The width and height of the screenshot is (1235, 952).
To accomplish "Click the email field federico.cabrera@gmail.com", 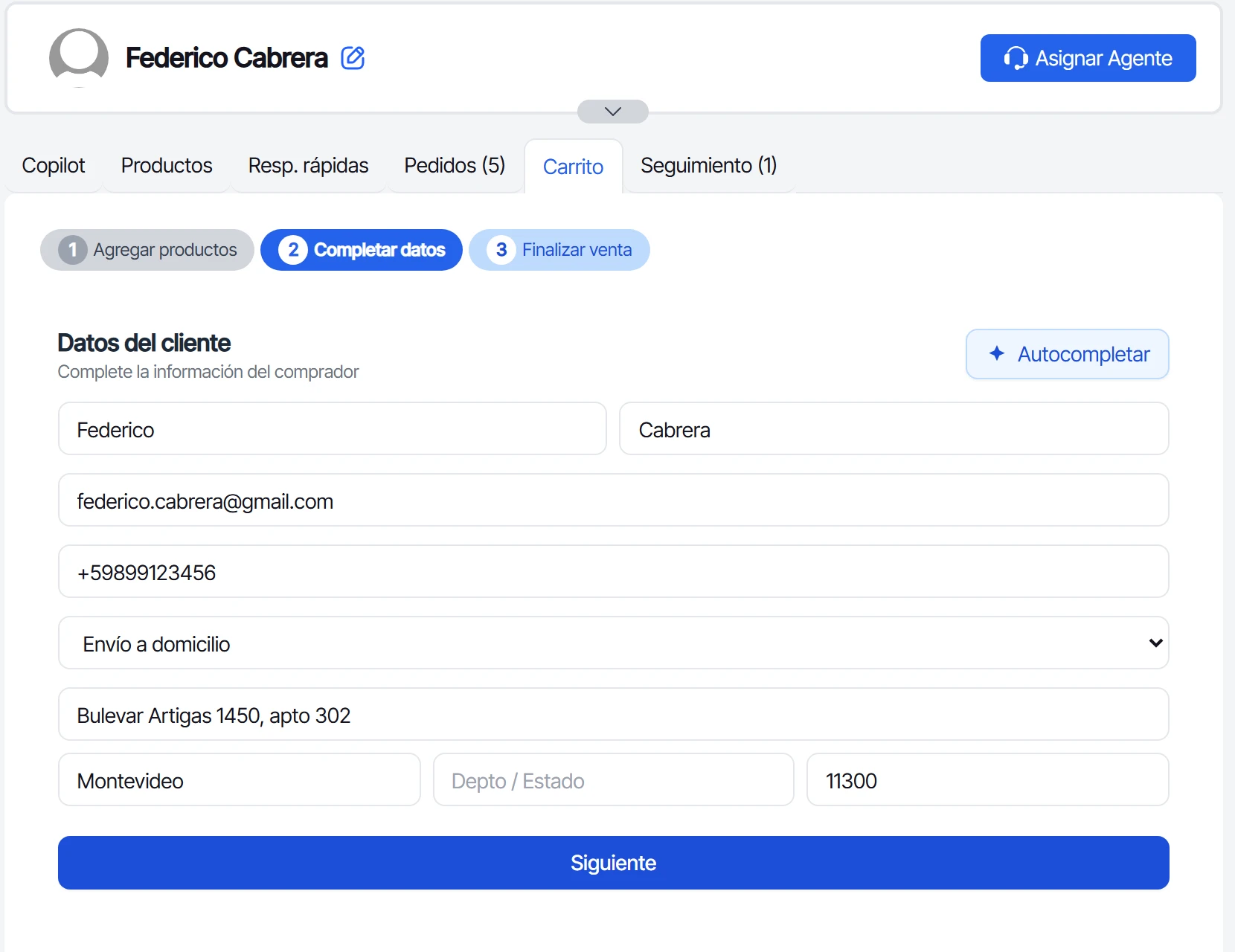I will [x=614, y=500].
